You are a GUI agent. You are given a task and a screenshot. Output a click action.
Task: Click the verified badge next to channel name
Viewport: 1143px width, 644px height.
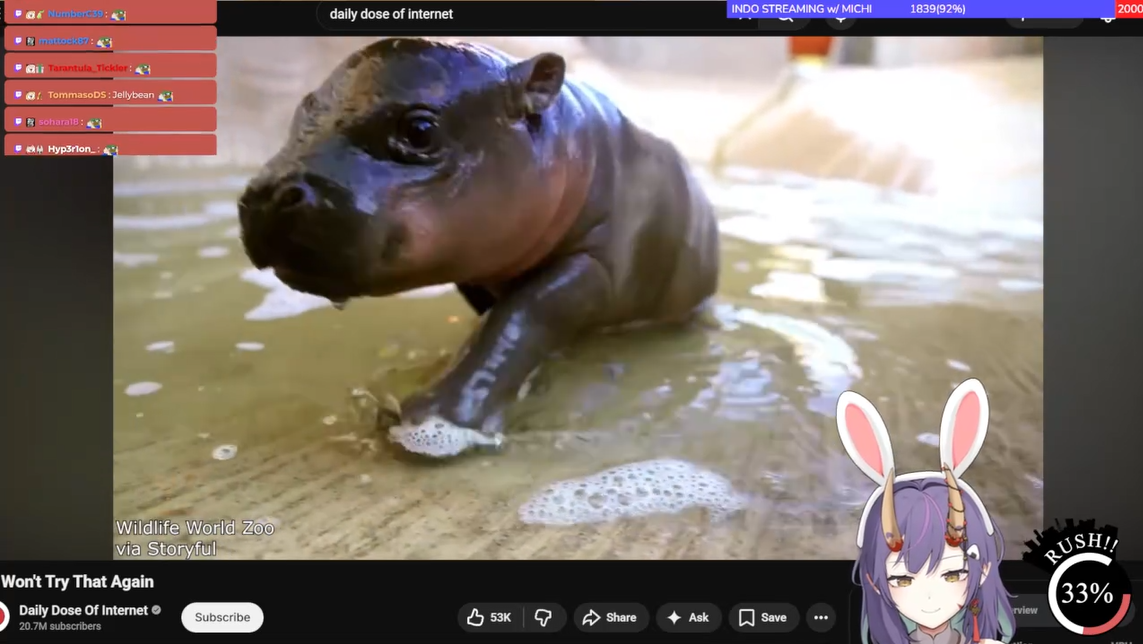156,610
